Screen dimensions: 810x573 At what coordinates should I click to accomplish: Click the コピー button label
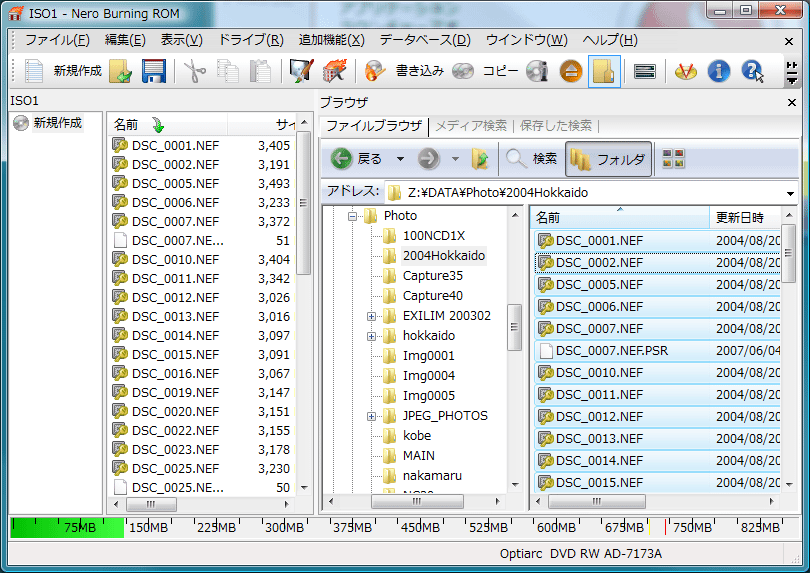pyautogui.click(x=500, y=71)
